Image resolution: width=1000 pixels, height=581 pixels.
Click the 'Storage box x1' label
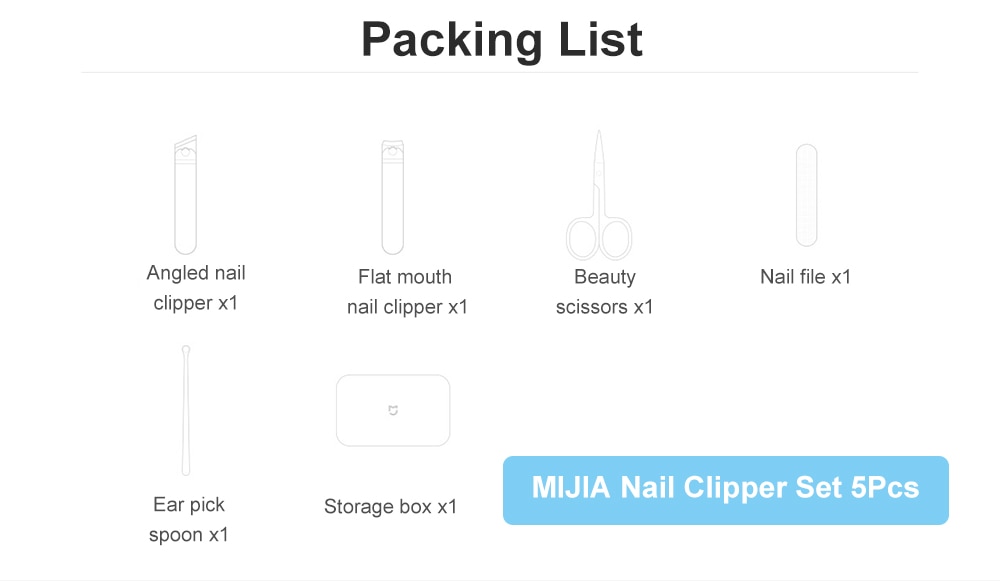click(x=390, y=506)
